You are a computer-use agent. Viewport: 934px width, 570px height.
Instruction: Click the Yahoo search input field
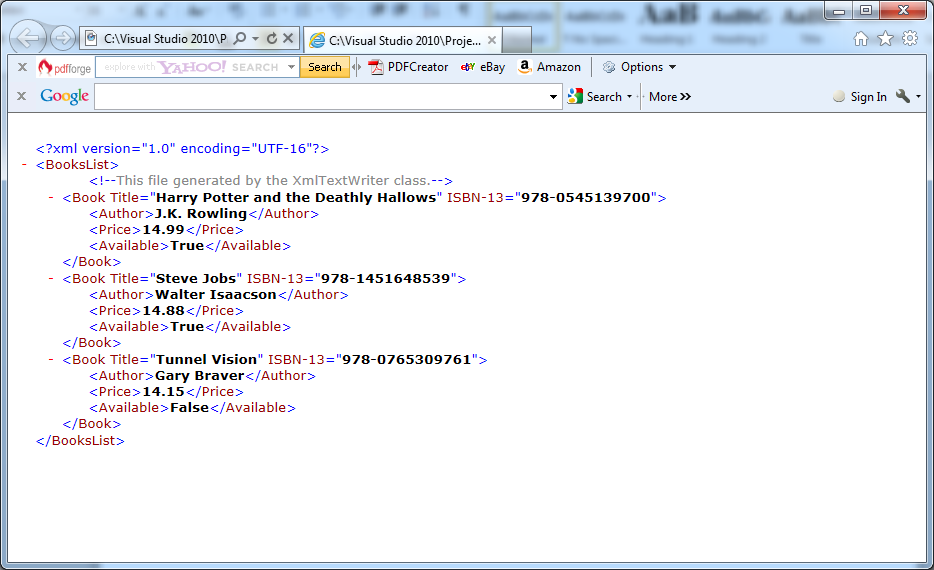coord(191,67)
